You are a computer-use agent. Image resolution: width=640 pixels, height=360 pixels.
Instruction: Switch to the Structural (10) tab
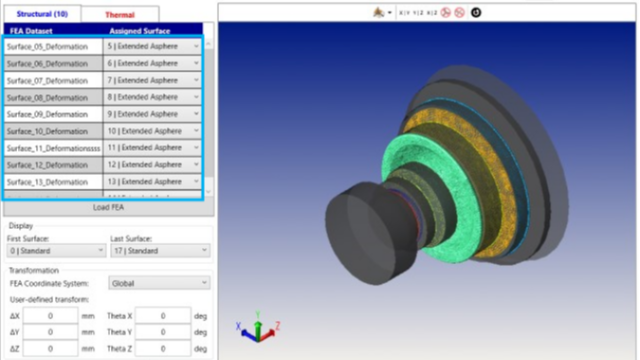click(x=42, y=14)
